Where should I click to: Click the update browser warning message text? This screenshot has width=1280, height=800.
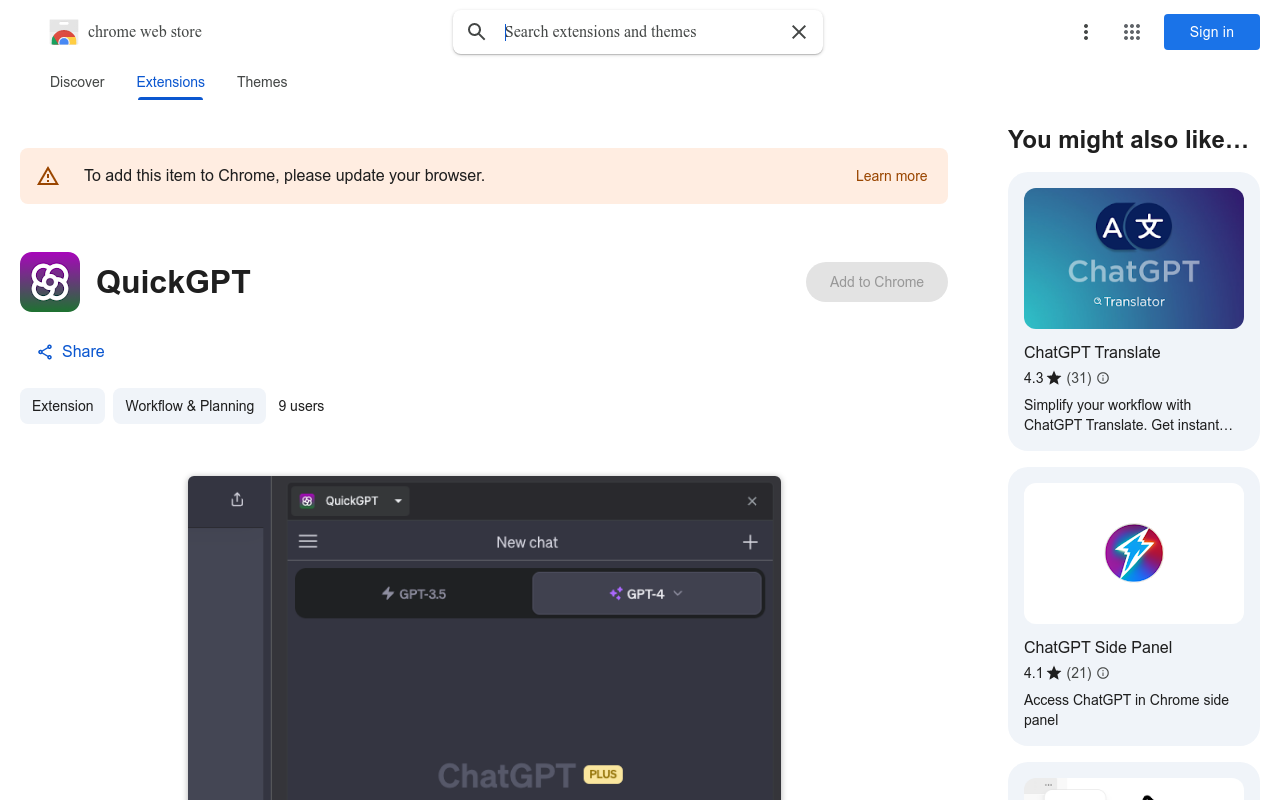(x=284, y=176)
